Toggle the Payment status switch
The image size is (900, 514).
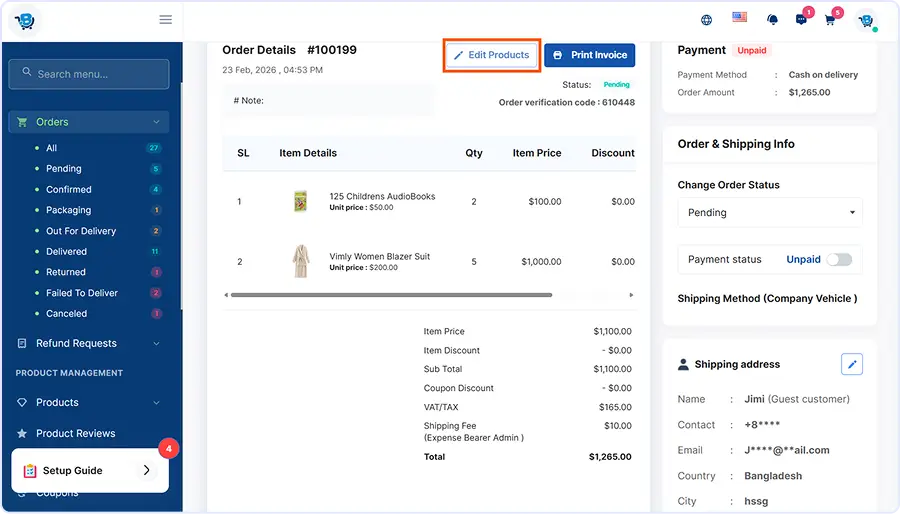pyautogui.click(x=839, y=259)
